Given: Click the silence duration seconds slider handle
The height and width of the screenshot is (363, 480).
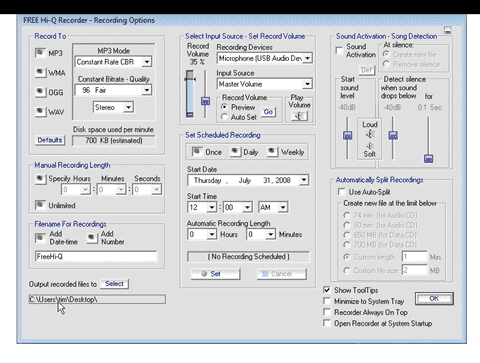Looking at the screenshot, I should click(x=428, y=159).
